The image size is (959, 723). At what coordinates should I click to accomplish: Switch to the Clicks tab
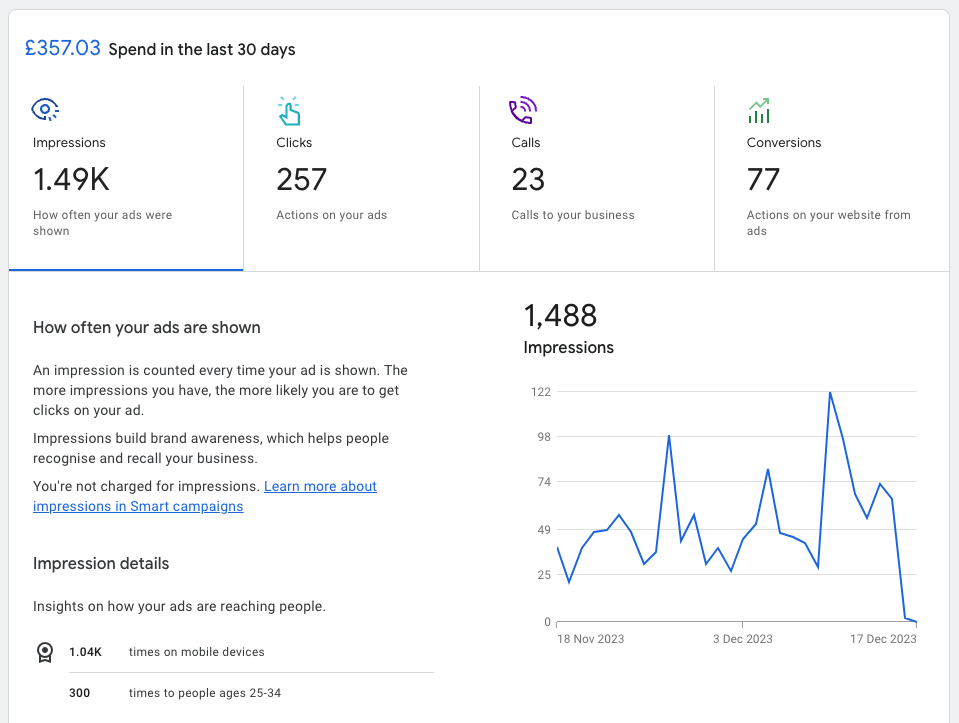(x=361, y=178)
